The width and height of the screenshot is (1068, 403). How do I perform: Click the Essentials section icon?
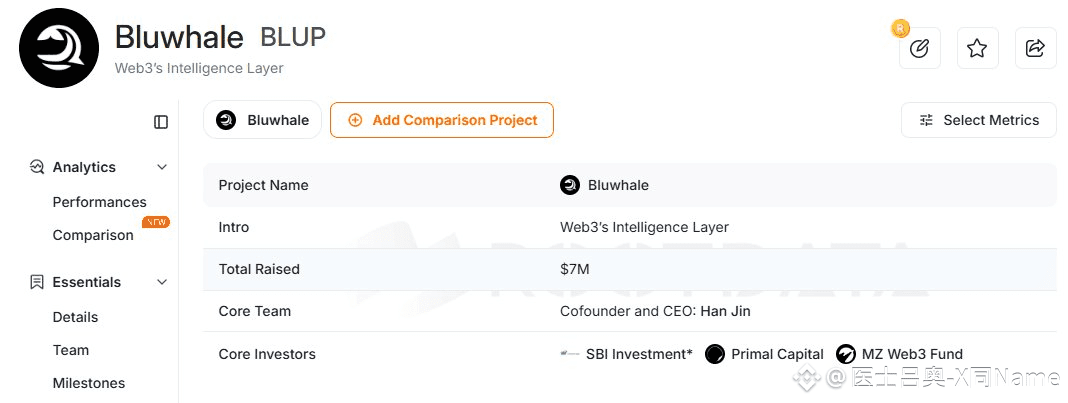pos(37,282)
